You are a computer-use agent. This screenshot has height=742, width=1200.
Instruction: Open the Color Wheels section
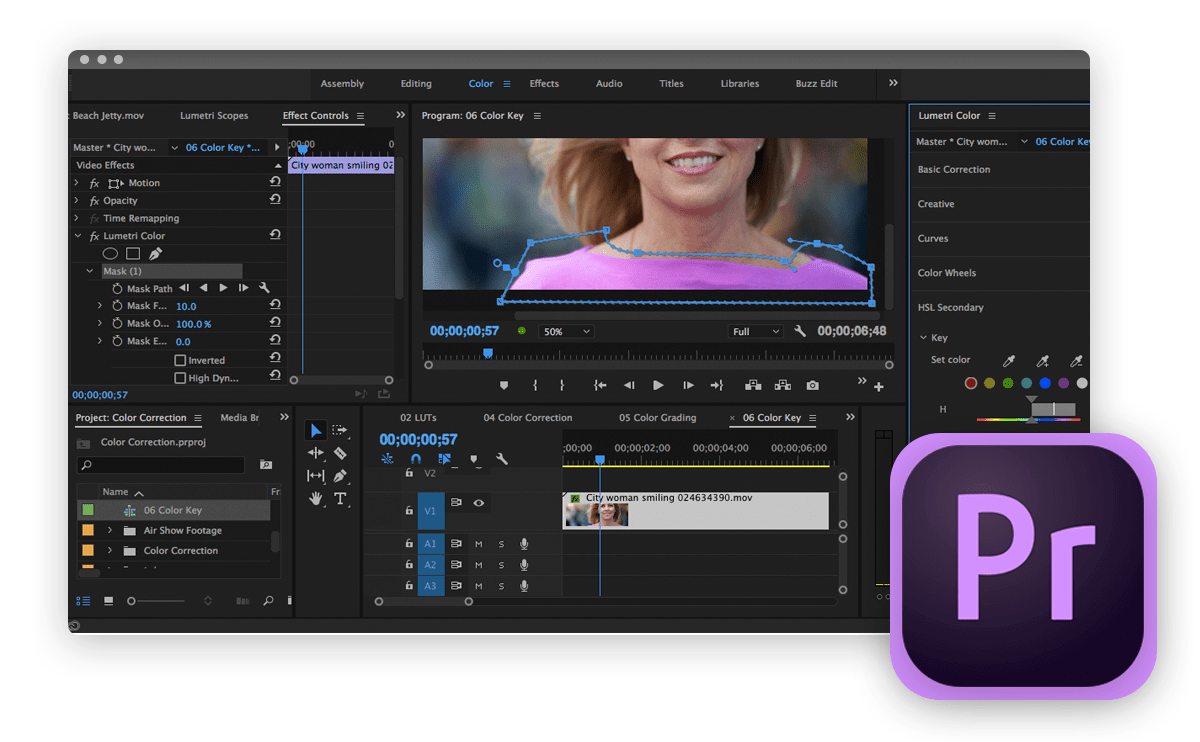[947, 273]
